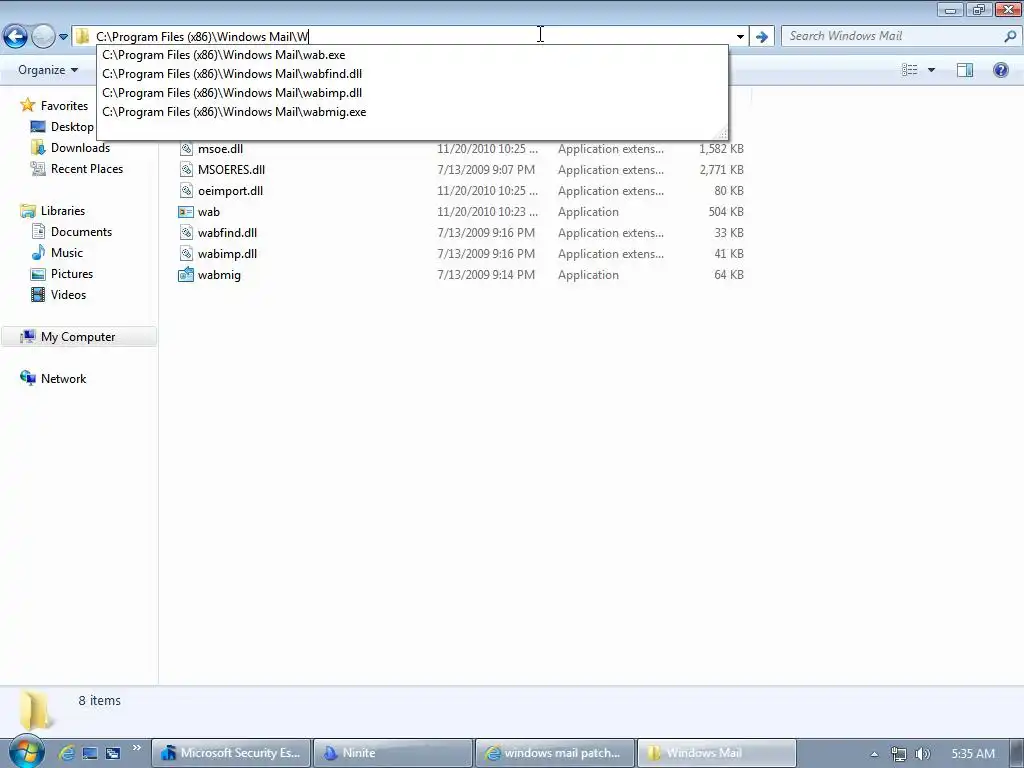1024x768 pixels.
Task: Select Network in navigation pane
Action: pos(53,379)
